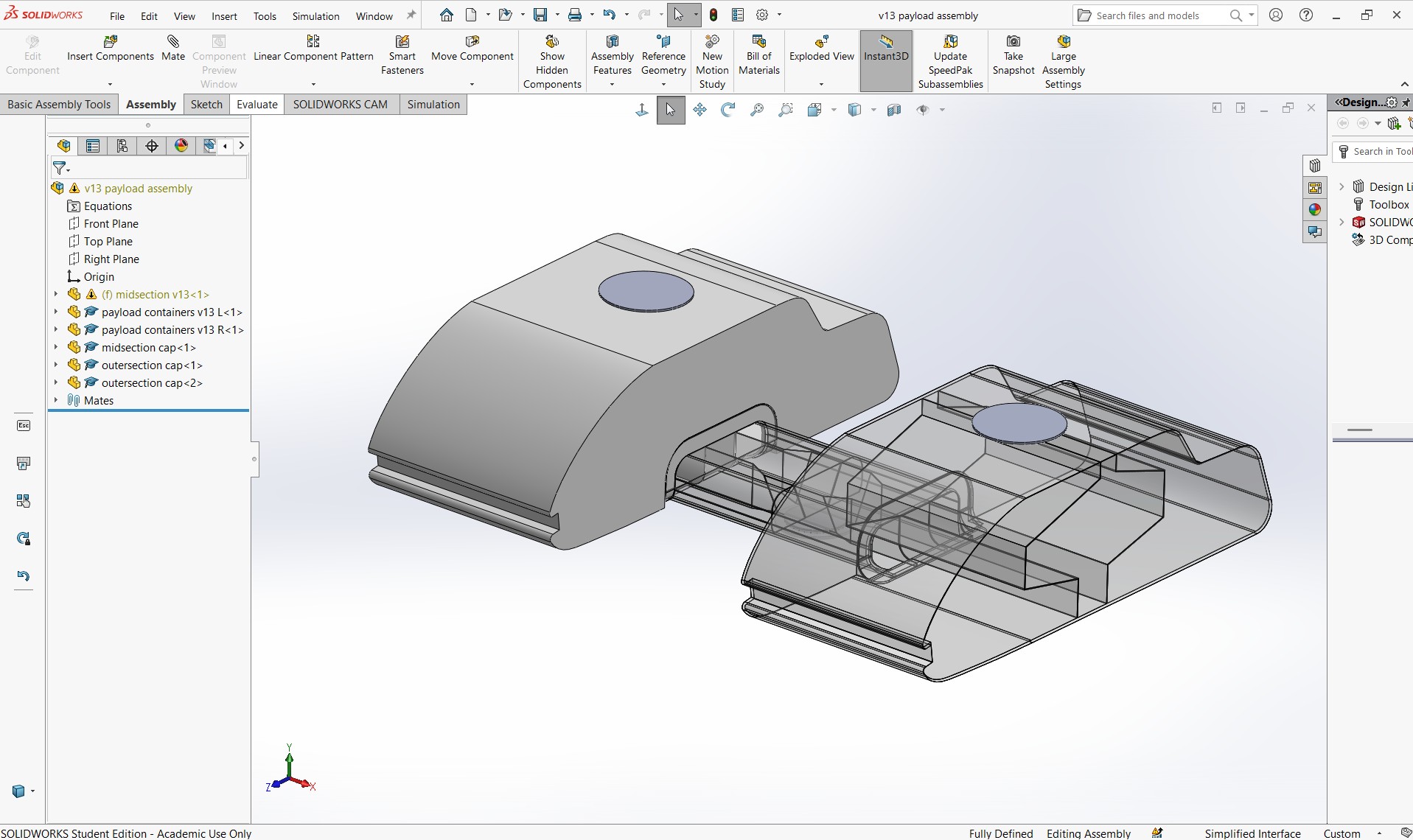Screen dimensions: 1413x840
Task: Click Show Hidden Components icon
Action: point(552,41)
